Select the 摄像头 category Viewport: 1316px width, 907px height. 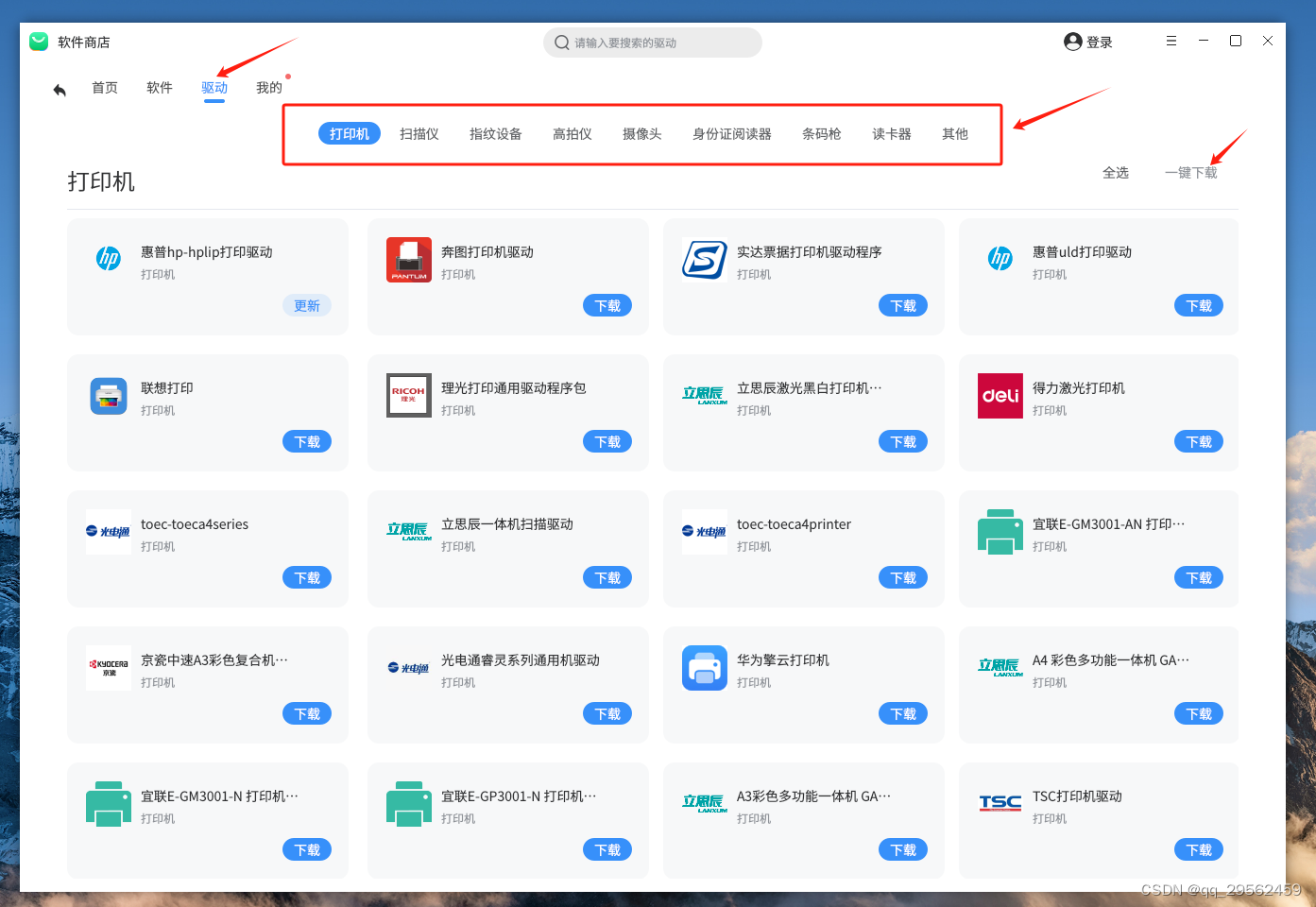tap(642, 134)
